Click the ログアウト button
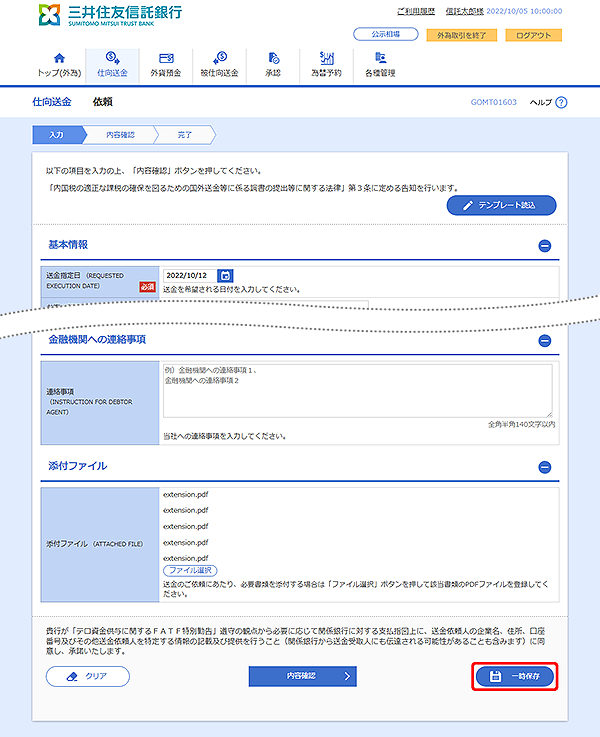This screenshot has height=737, width=600. coord(533,35)
